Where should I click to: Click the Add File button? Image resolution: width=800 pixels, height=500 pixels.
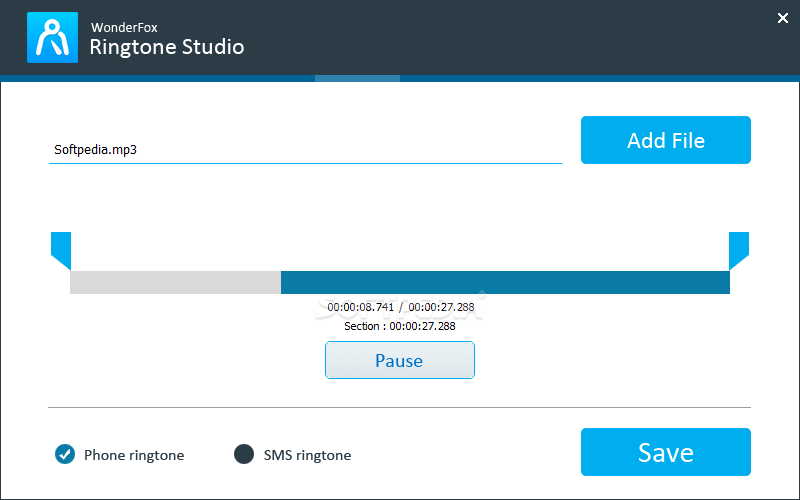666,140
